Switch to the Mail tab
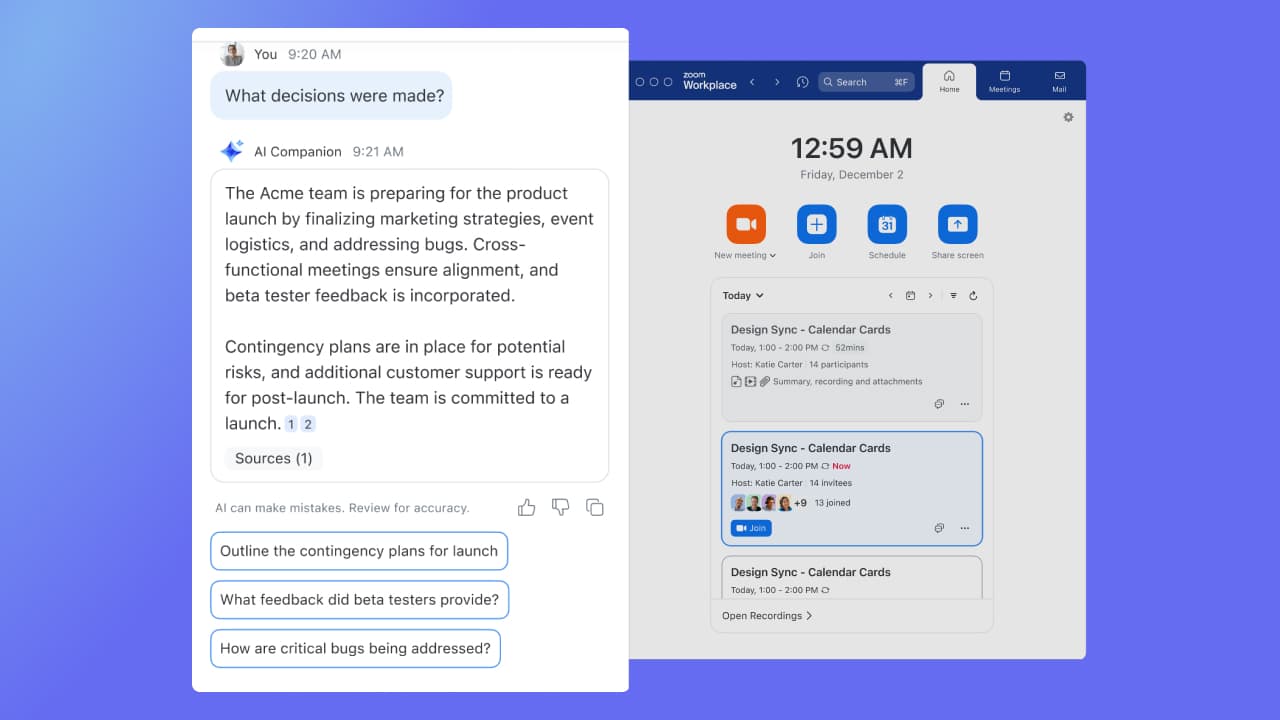This screenshot has height=720, width=1280. point(1059,81)
